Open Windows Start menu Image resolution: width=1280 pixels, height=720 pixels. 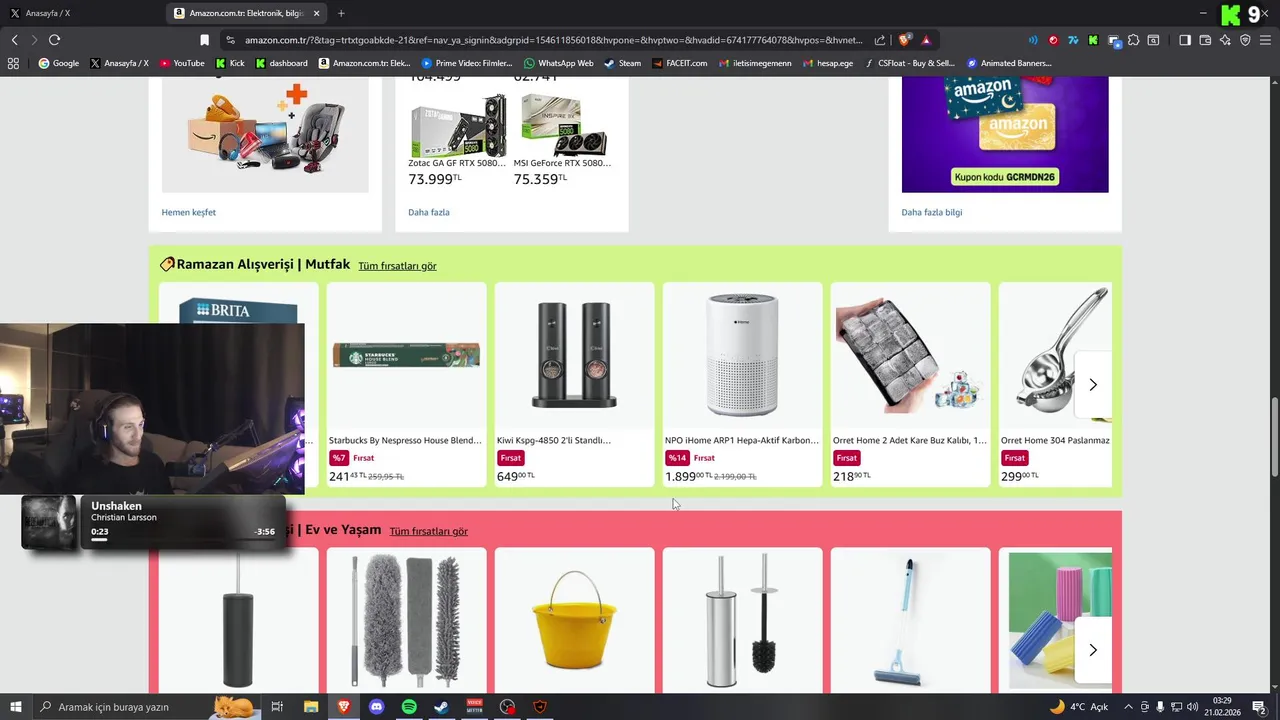click(x=16, y=707)
